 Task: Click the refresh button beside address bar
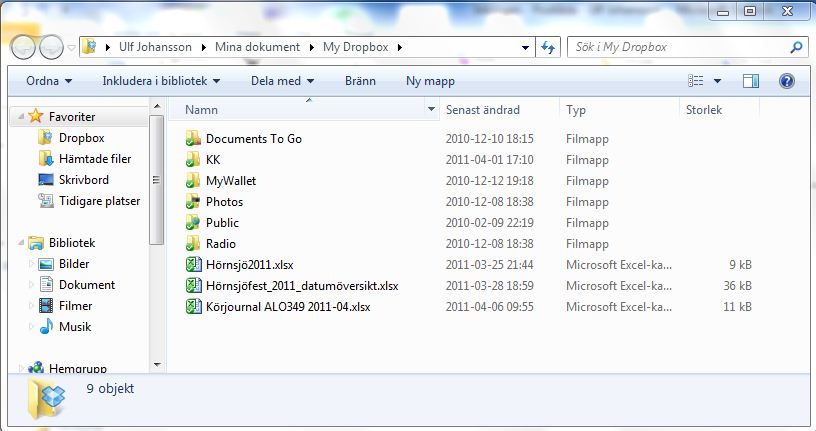point(548,47)
